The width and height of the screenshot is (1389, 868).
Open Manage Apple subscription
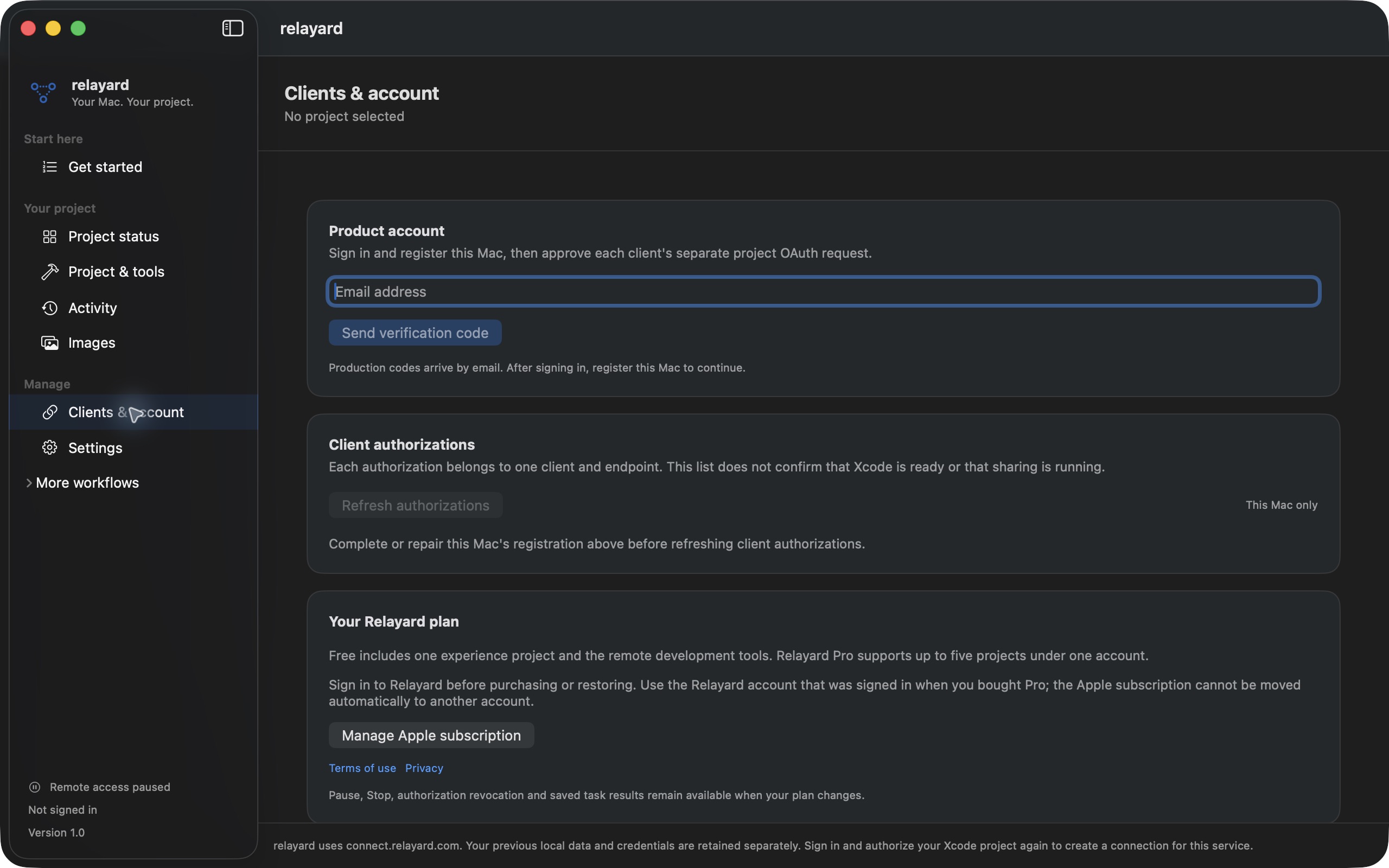tap(431, 736)
